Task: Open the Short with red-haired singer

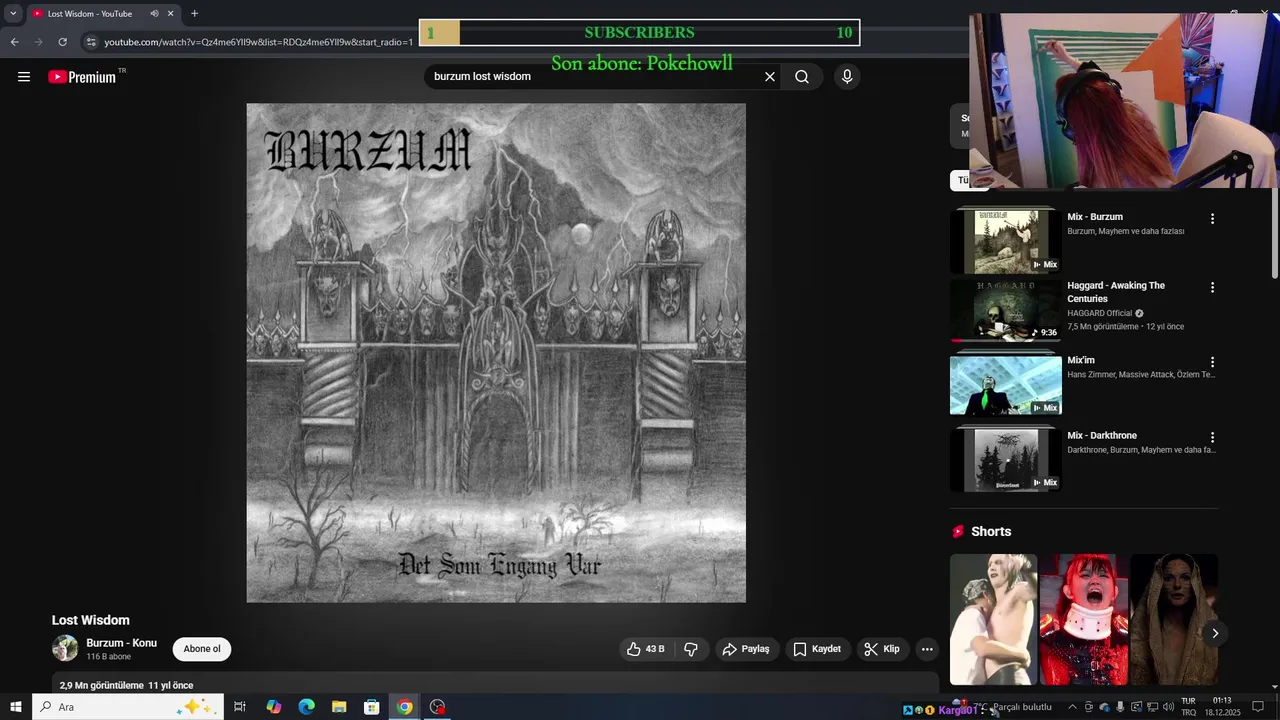Action: coord(1084,619)
